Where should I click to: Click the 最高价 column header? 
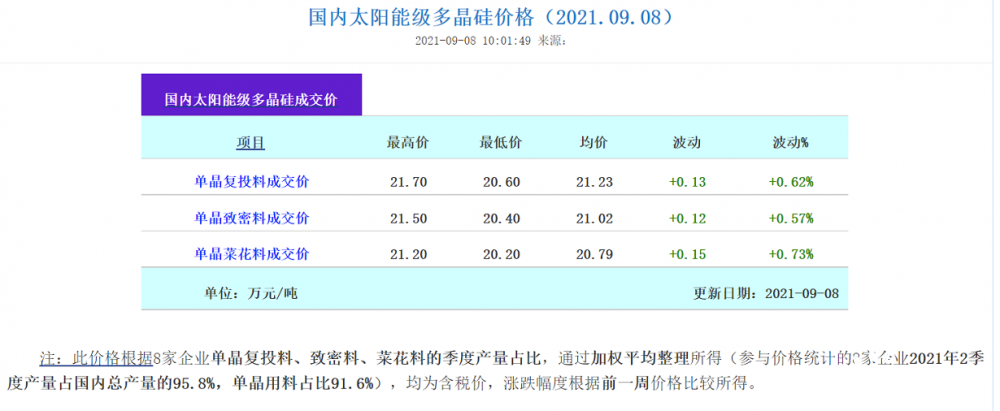(408, 143)
